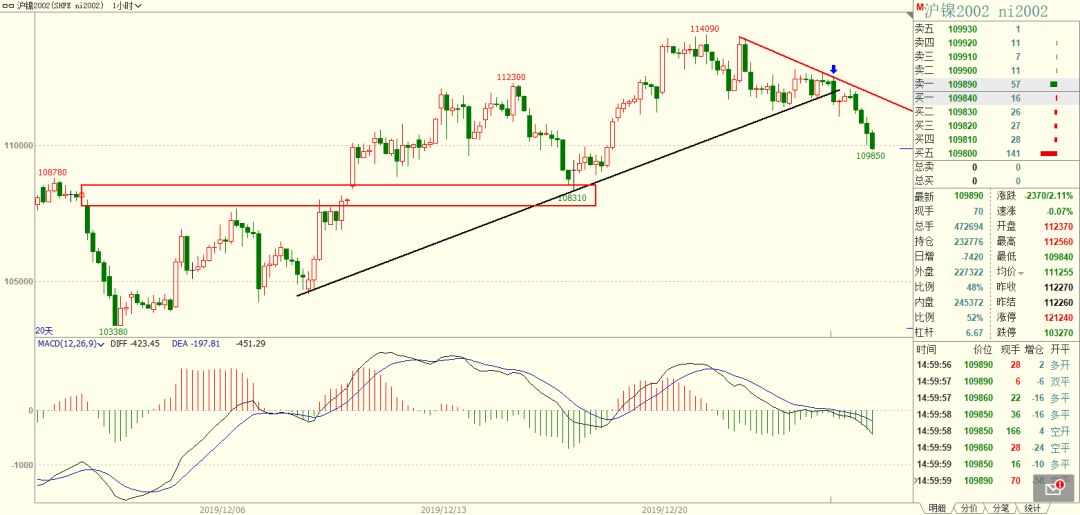The image size is (1080, 515).
Task: Click the red M icon beside 沪镍2002 header
Action: (x=919, y=6)
